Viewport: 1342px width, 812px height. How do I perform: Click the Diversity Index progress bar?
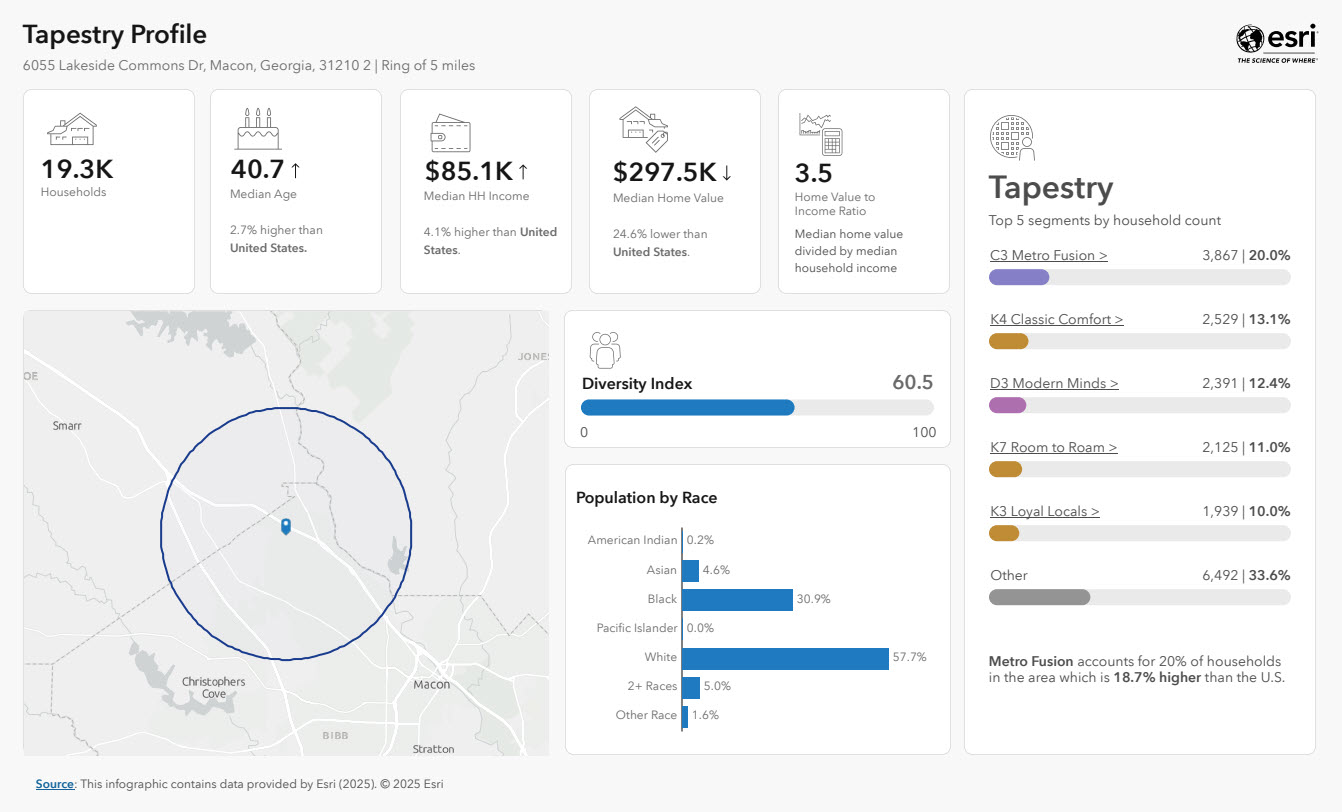coord(757,407)
